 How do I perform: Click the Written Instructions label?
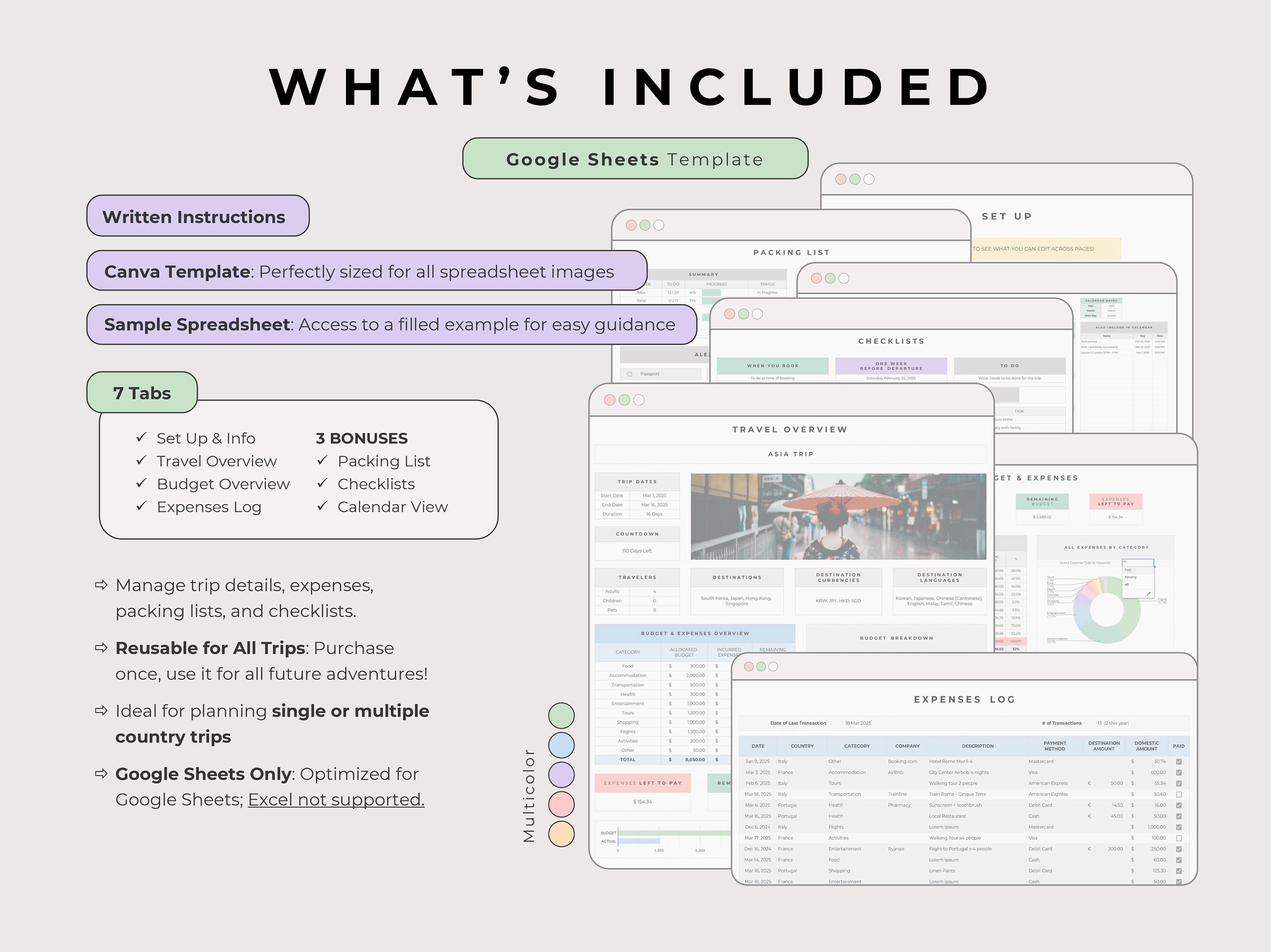coord(198,216)
